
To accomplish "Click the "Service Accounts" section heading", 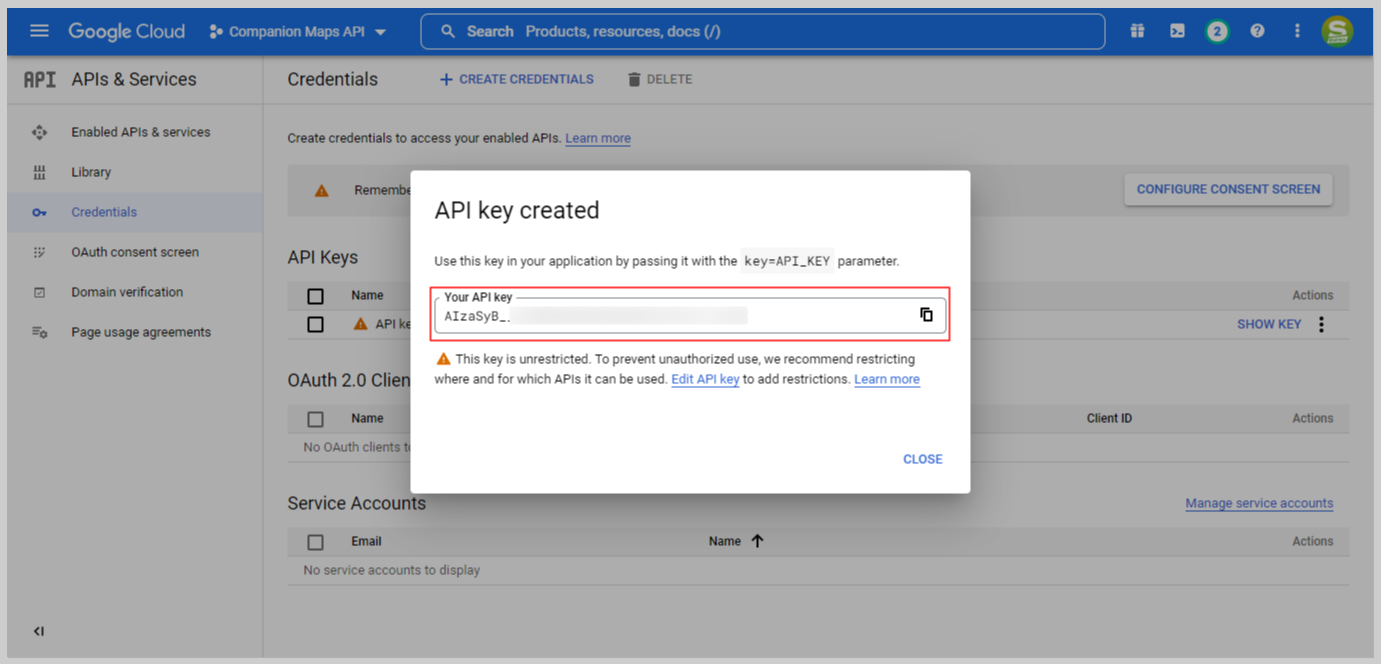I will pos(357,503).
